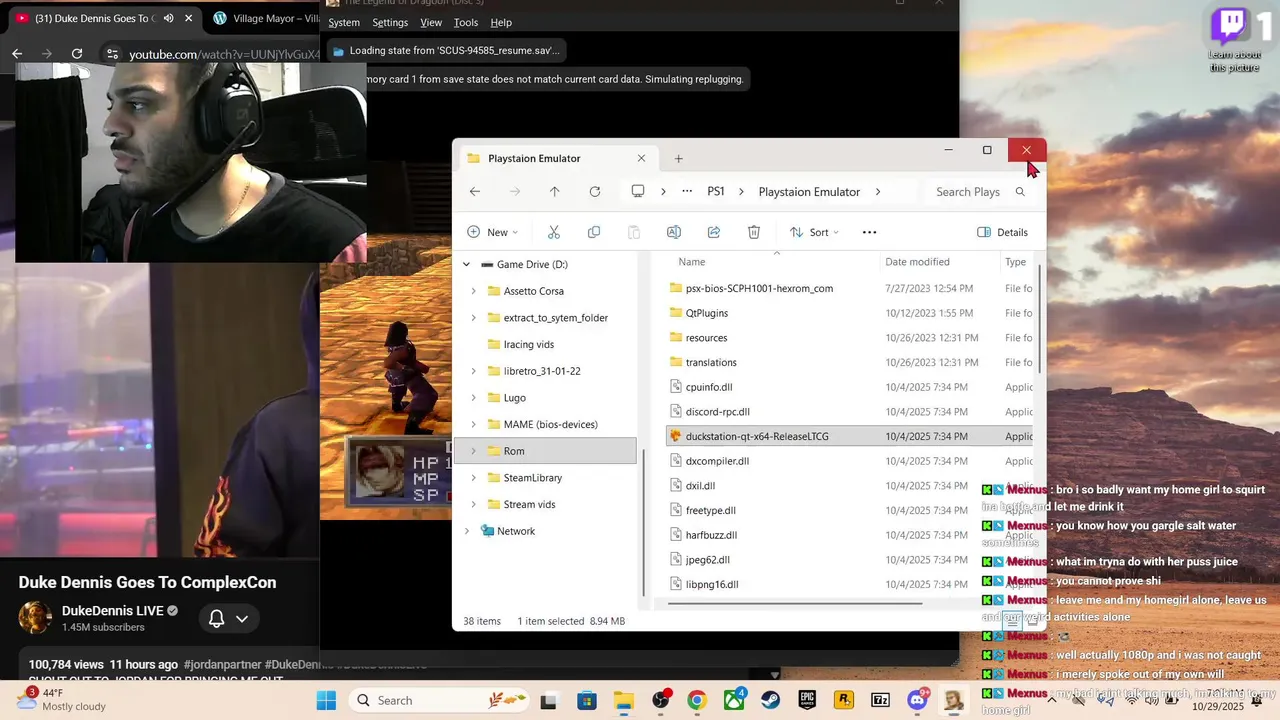This screenshot has height=720, width=1280.
Task: Click Playstaion Emulator breadcrumb segment
Action: point(809,191)
